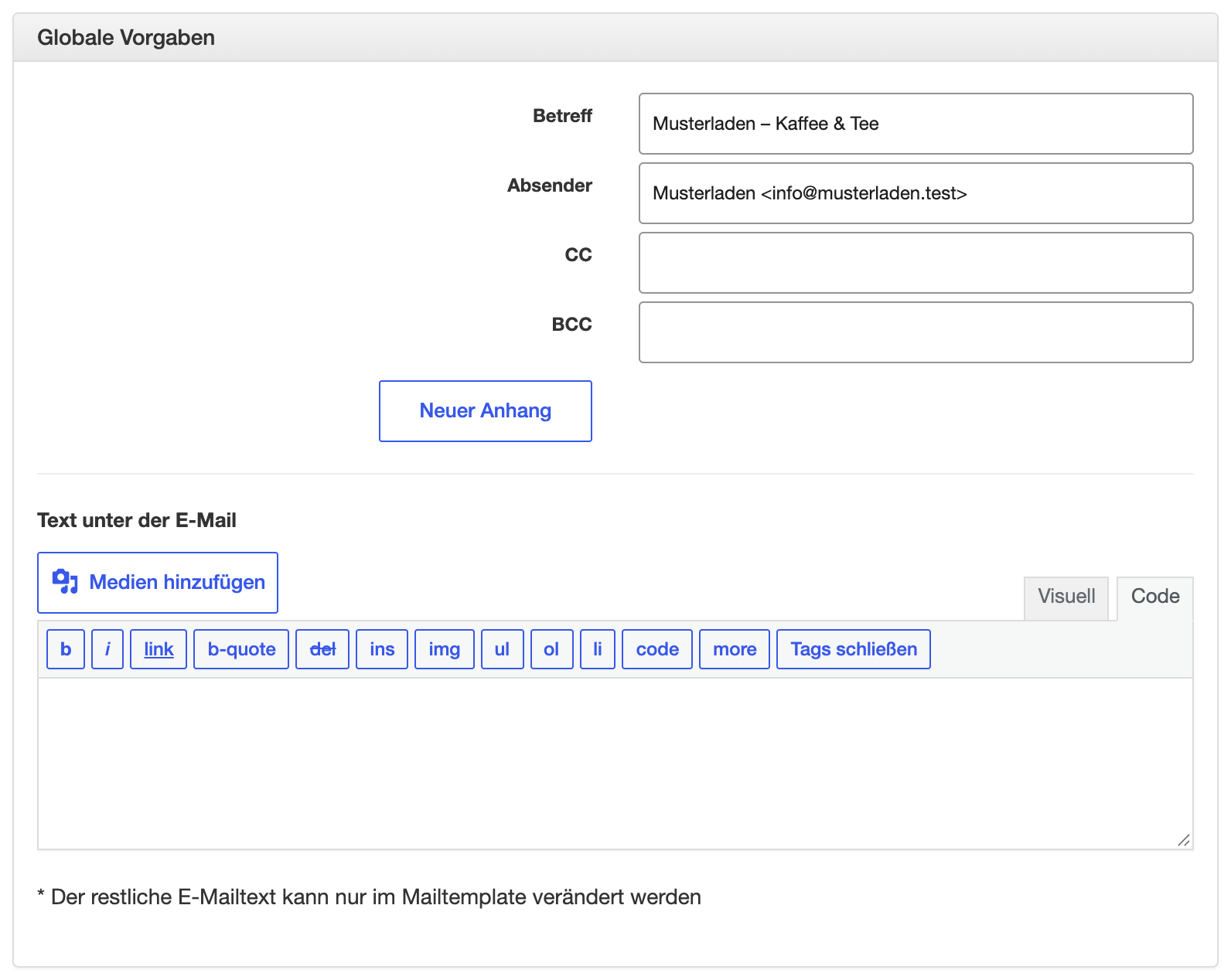Click the Globale Vorgaben panel header
1231x980 pixels.
(615, 37)
